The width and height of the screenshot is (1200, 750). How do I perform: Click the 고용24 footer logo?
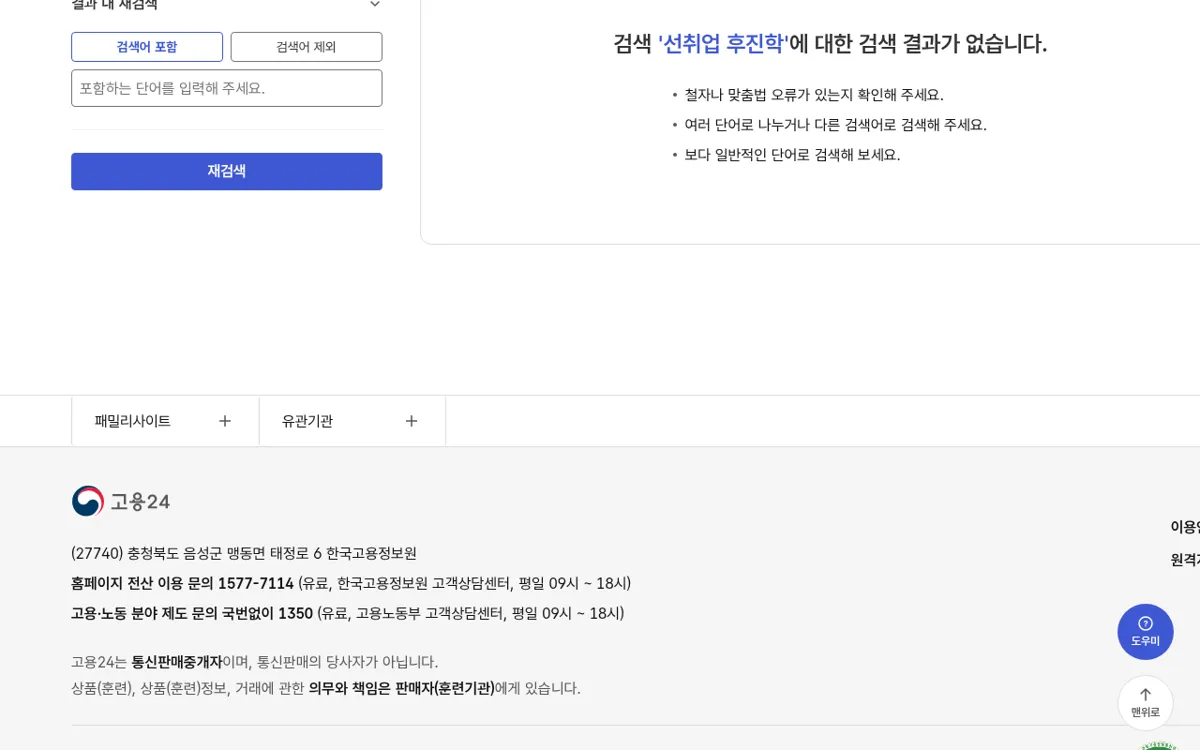click(x=121, y=501)
